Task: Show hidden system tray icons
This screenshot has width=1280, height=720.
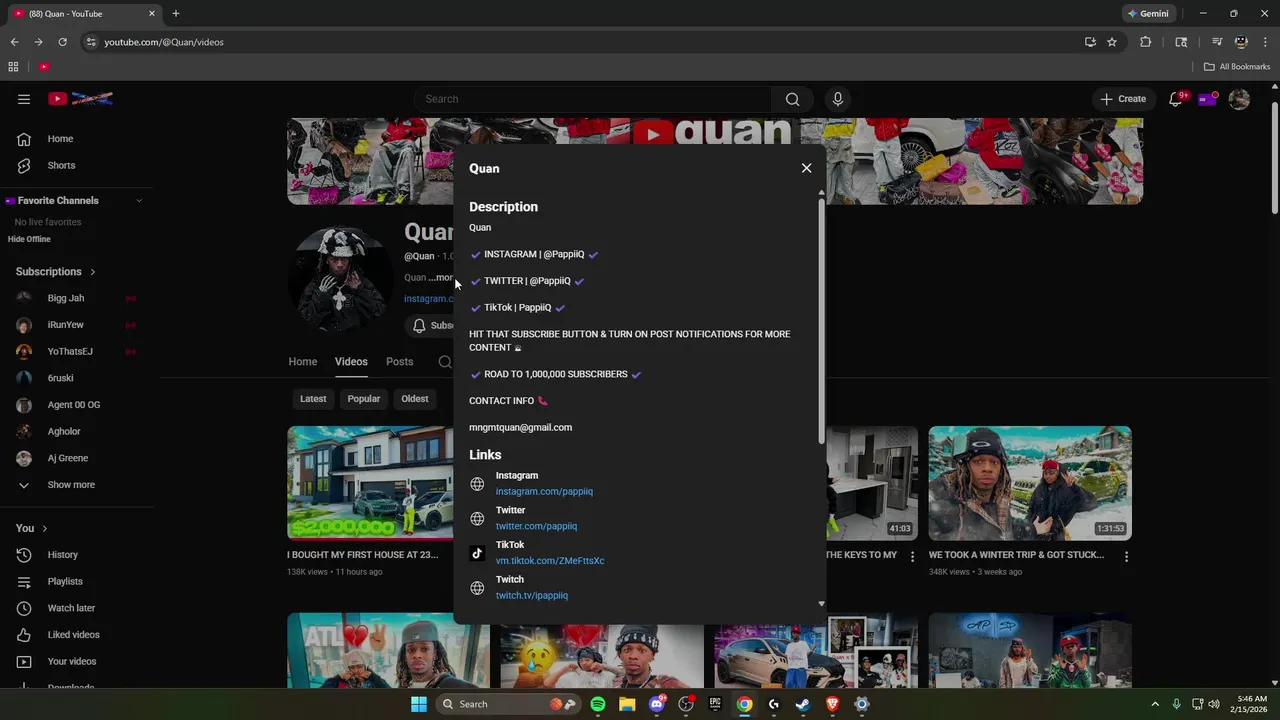Action: coord(1155,704)
